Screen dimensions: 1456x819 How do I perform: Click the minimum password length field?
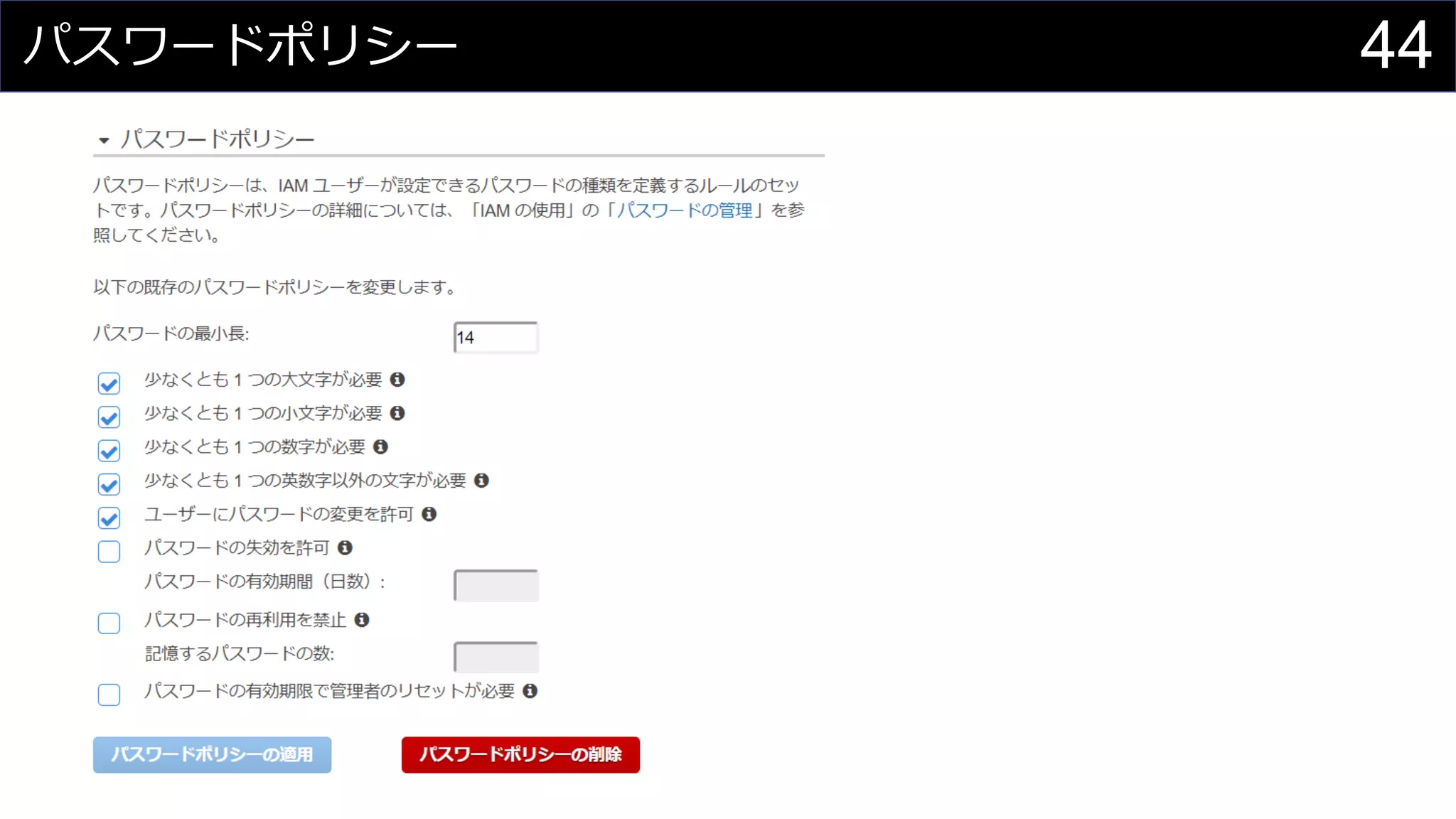[496, 338]
